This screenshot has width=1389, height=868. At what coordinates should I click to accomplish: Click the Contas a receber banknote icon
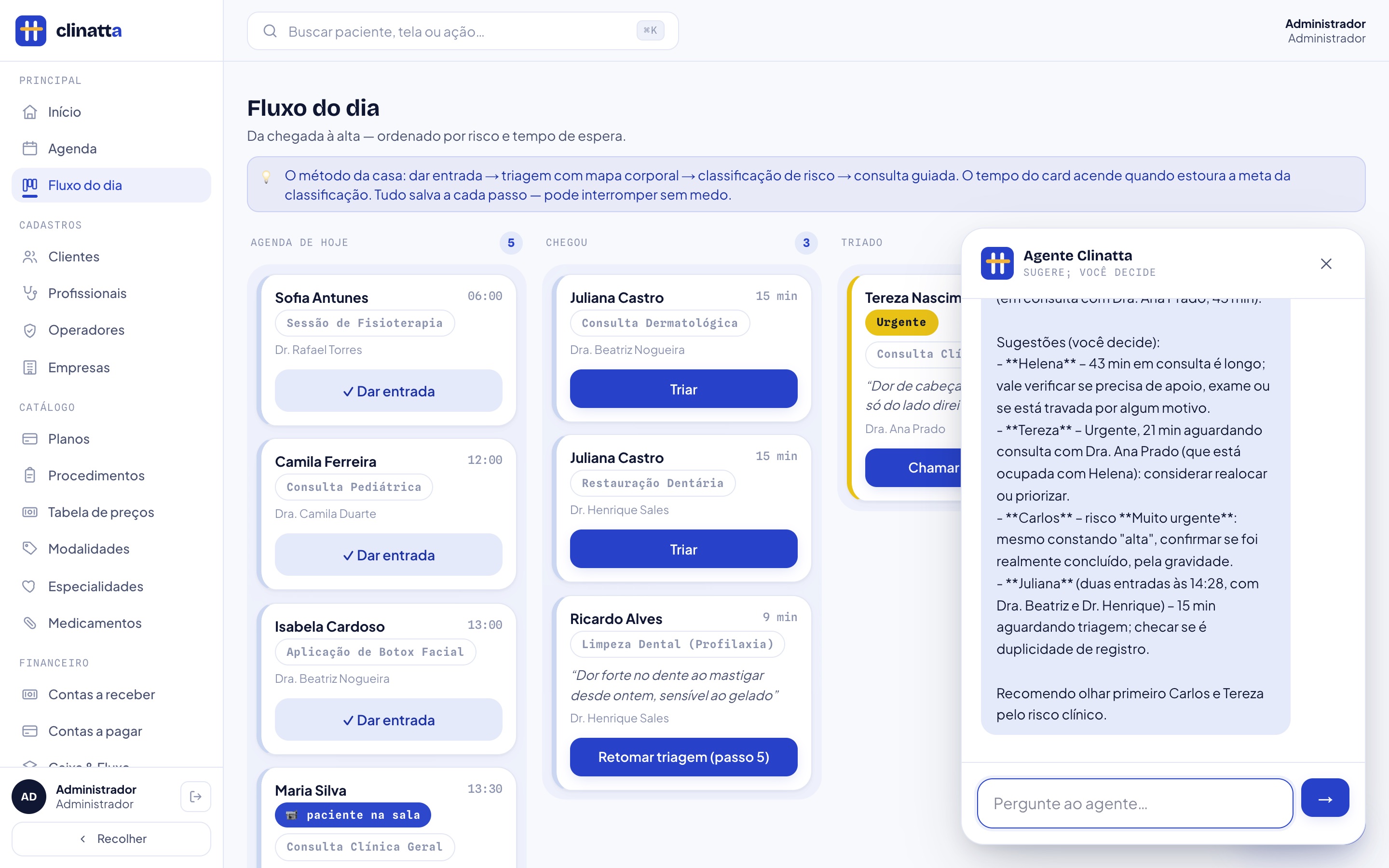click(x=30, y=694)
